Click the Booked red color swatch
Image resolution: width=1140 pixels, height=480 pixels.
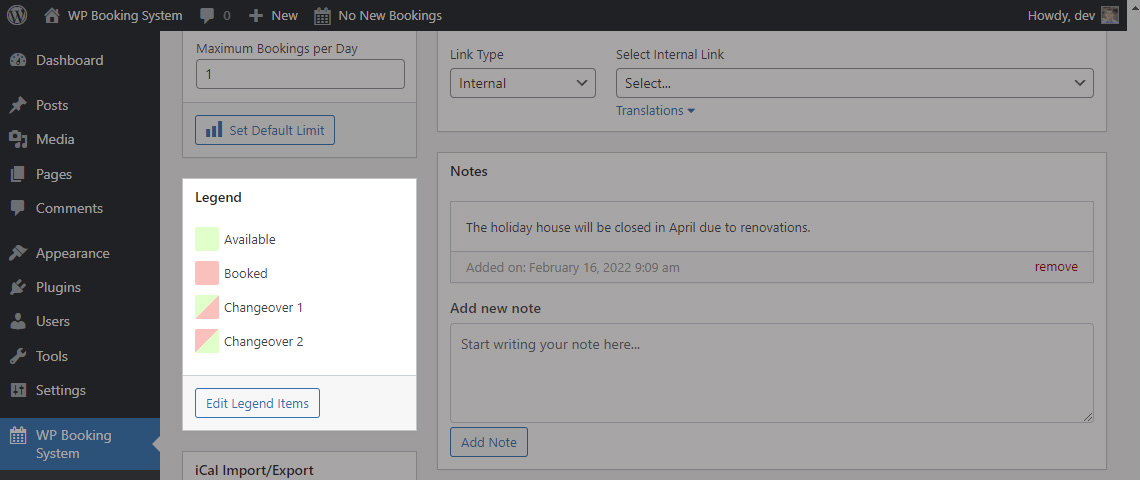[207, 273]
